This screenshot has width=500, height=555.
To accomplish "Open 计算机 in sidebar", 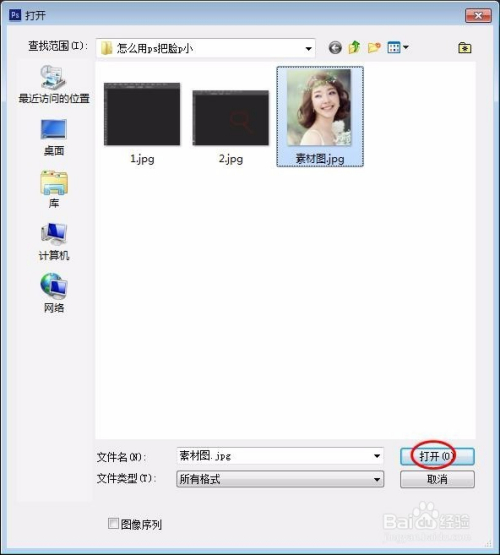I will click(x=54, y=241).
